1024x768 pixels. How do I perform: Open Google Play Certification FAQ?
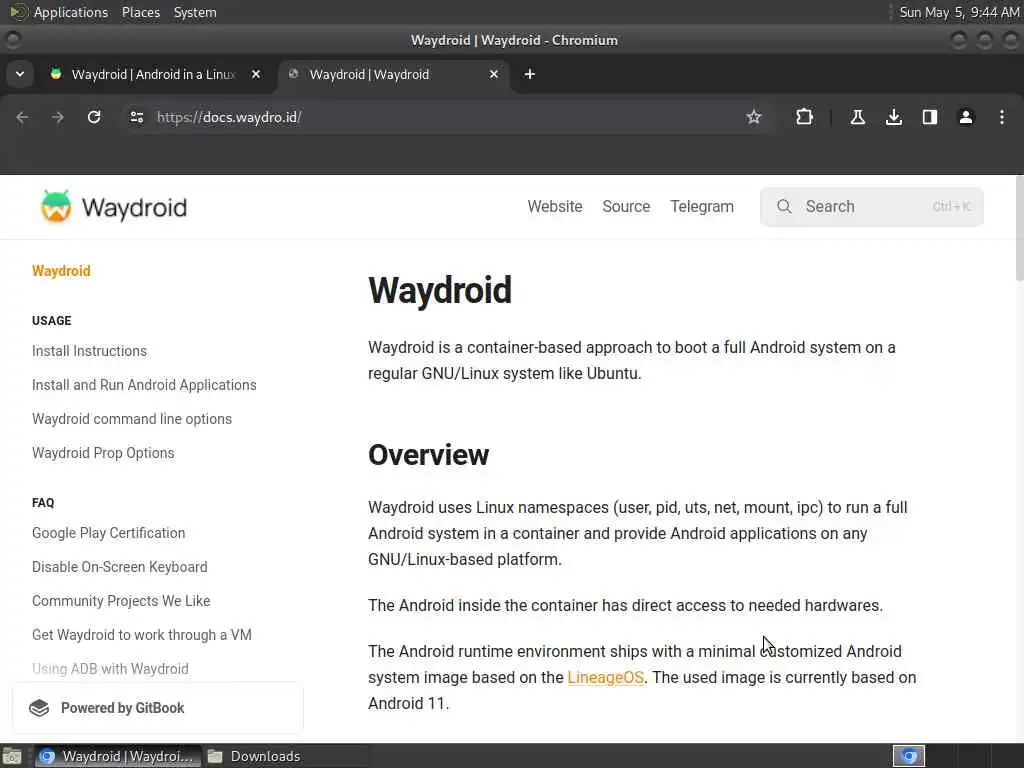click(x=108, y=533)
